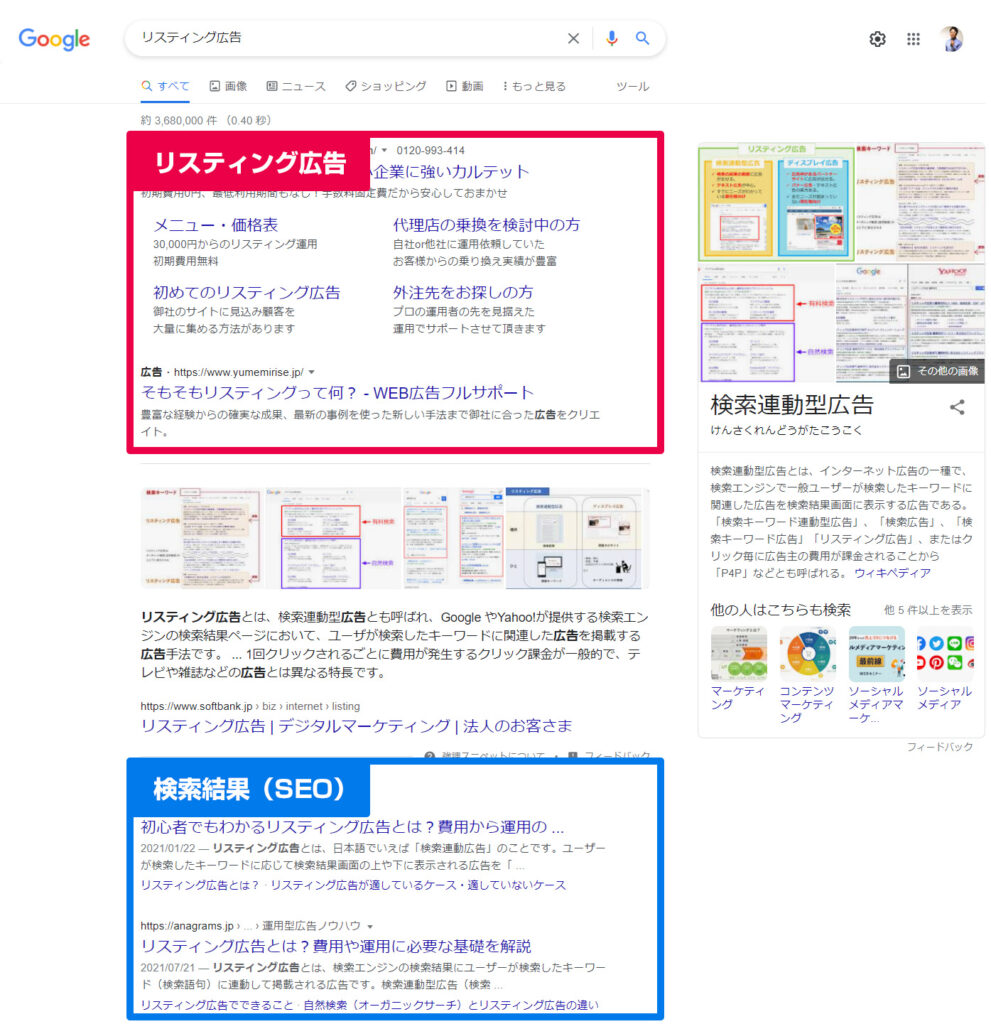Click first featured snippet image thumbnail
Viewport: 991px width, 1024px height.
203,537
